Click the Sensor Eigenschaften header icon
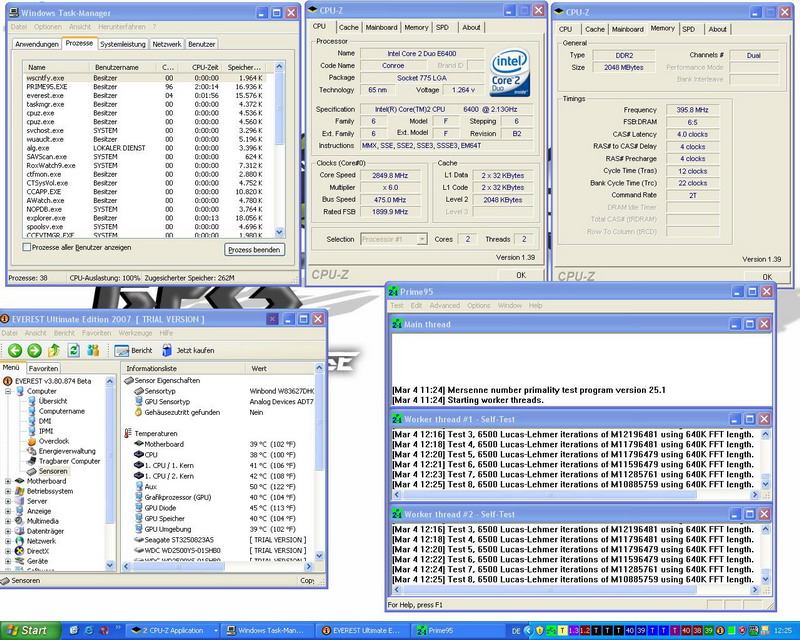The image size is (800, 640). pyautogui.click(x=129, y=380)
